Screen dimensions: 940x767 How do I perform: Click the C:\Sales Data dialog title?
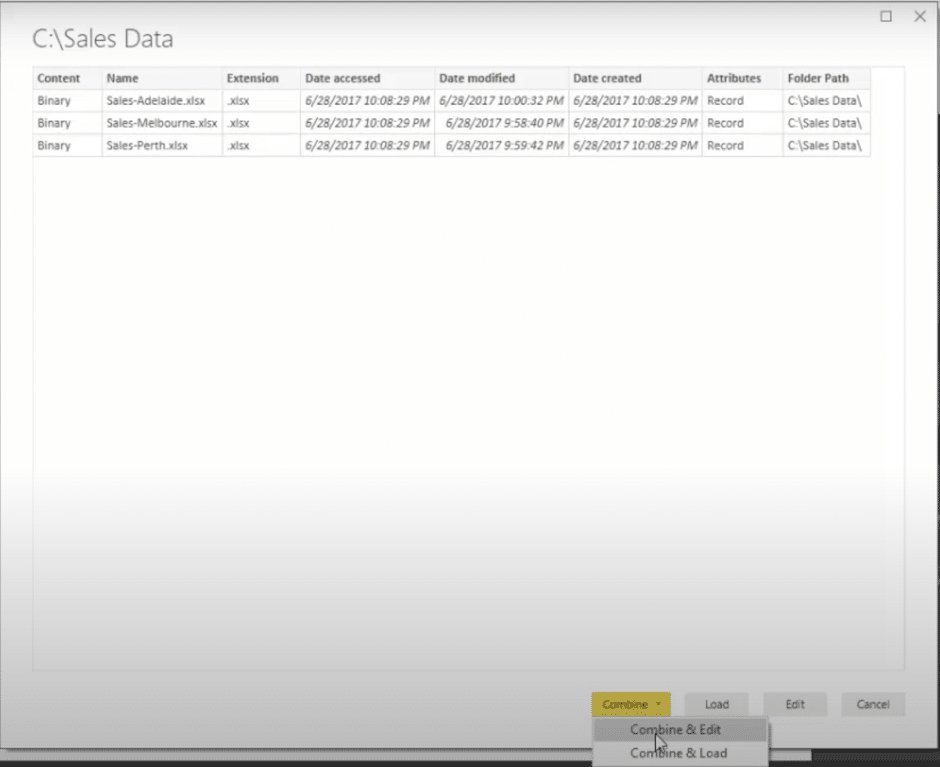103,39
